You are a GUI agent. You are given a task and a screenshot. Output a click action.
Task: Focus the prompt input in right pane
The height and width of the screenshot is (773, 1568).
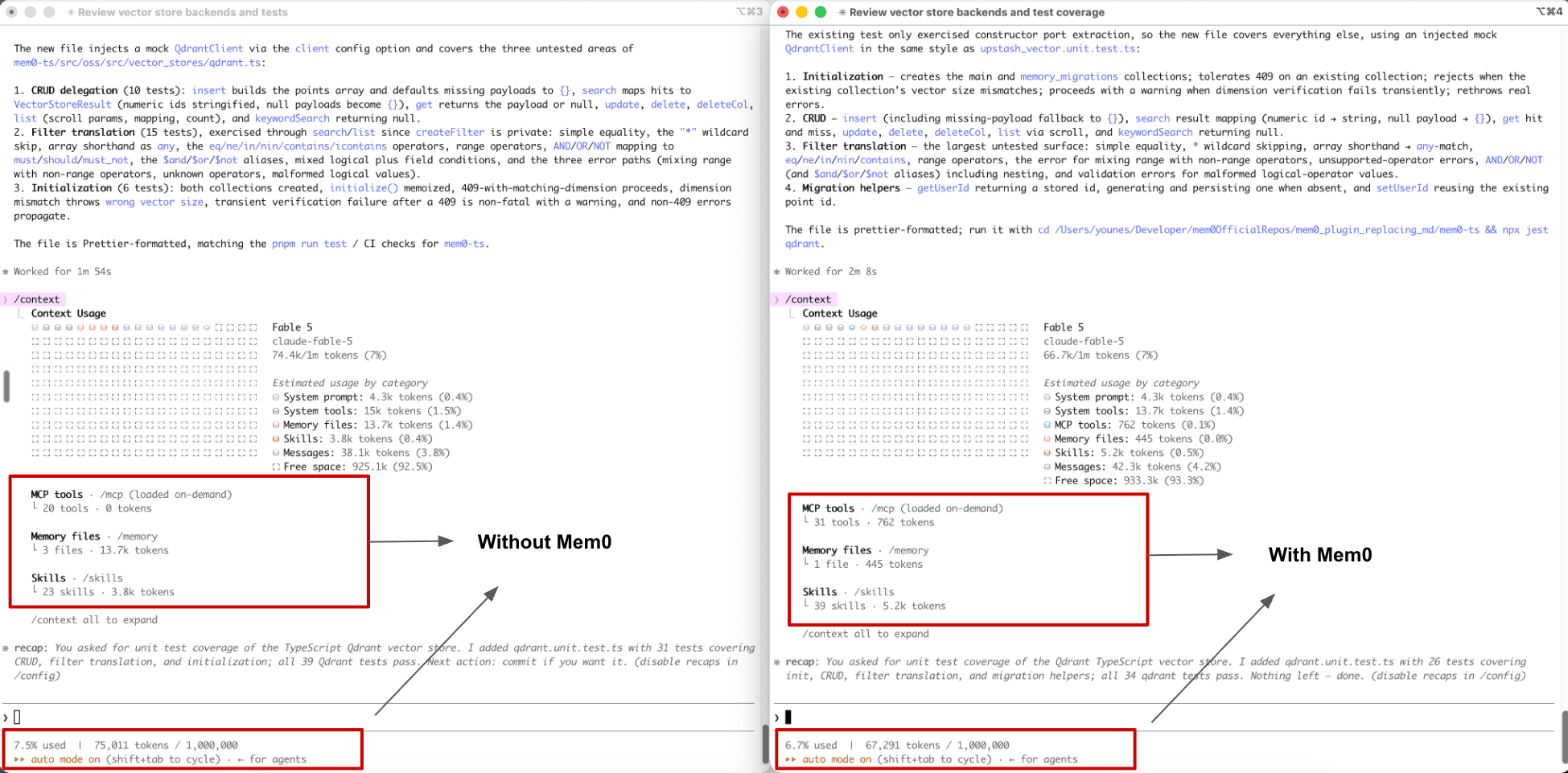click(x=1165, y=717)
